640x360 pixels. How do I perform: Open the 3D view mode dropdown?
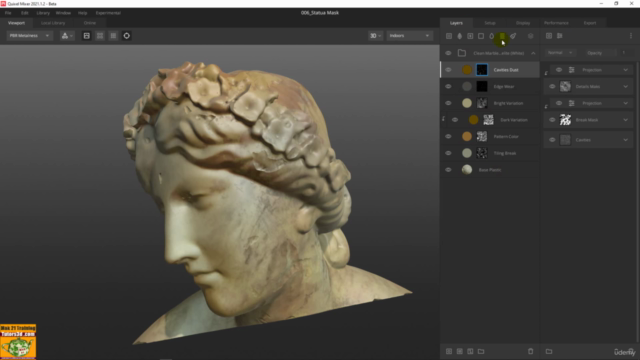(x=375, y=36)
